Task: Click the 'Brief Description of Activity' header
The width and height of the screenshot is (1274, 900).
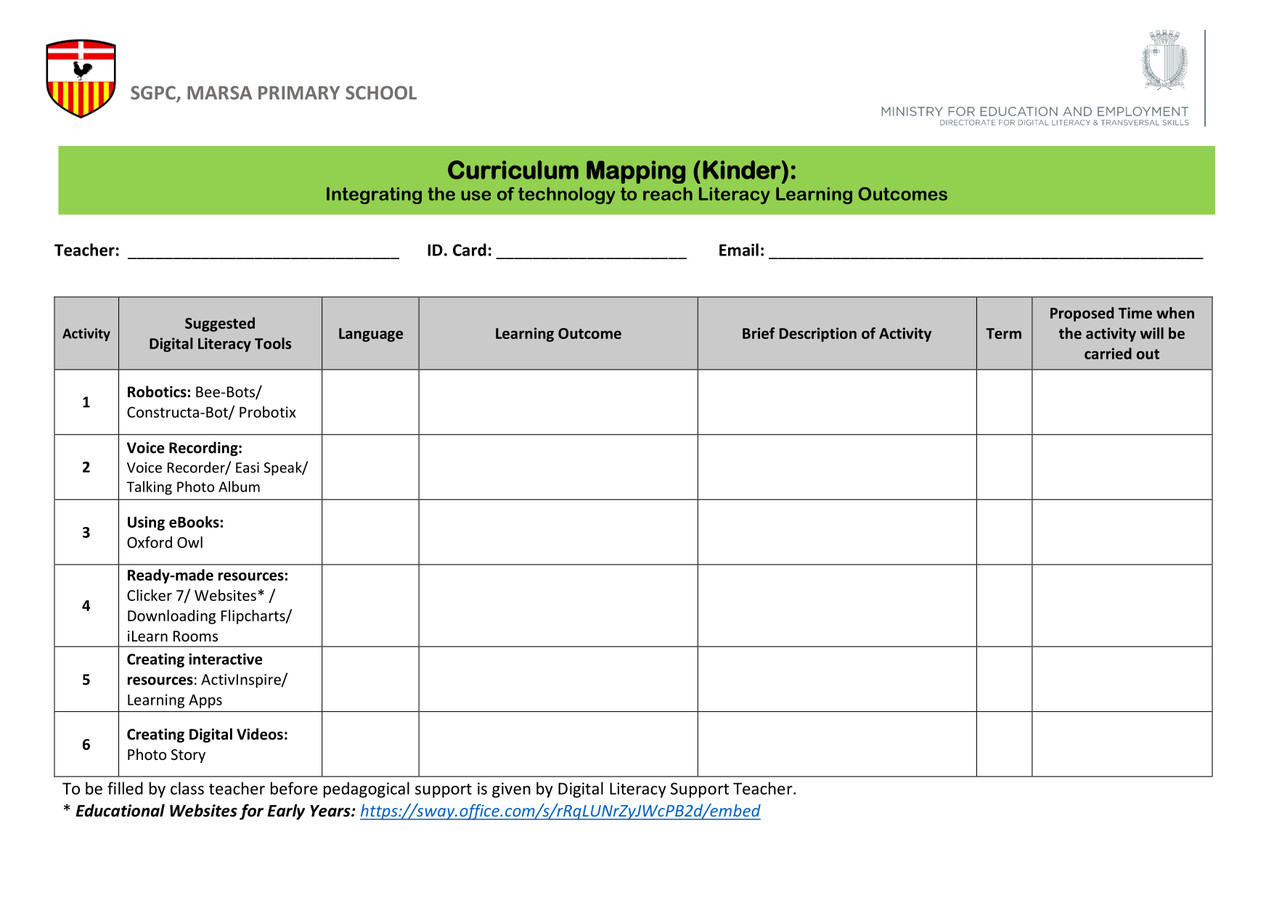Action: pos(836,334)
